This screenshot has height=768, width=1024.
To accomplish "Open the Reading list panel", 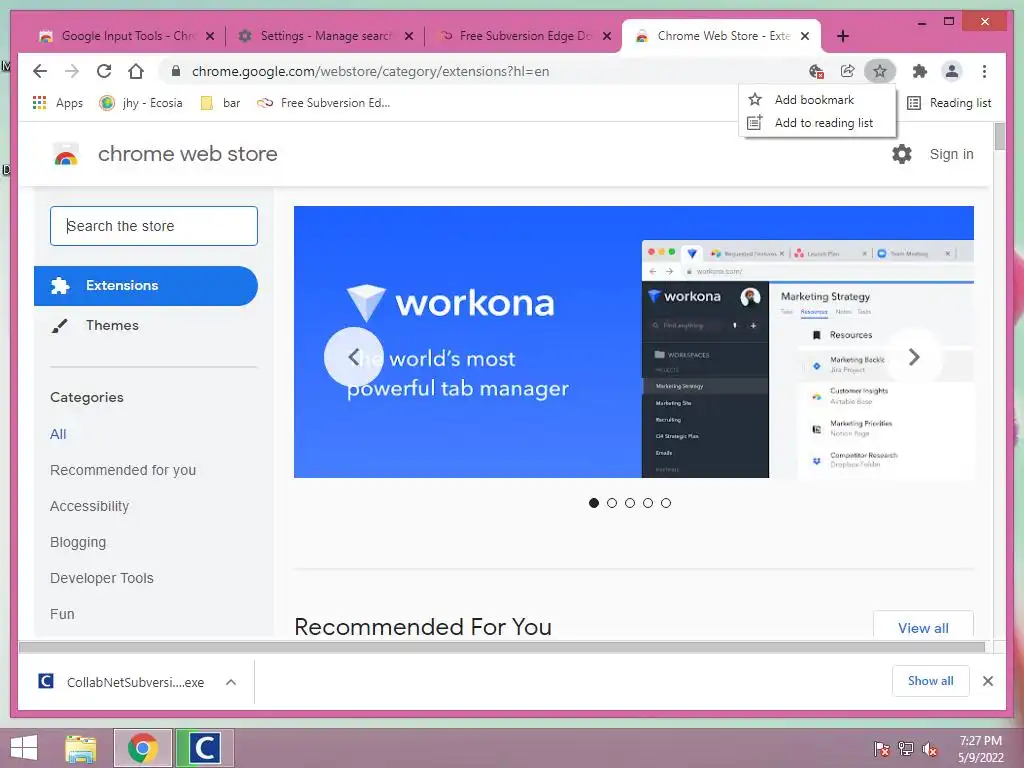I will (x=950, y=103).
